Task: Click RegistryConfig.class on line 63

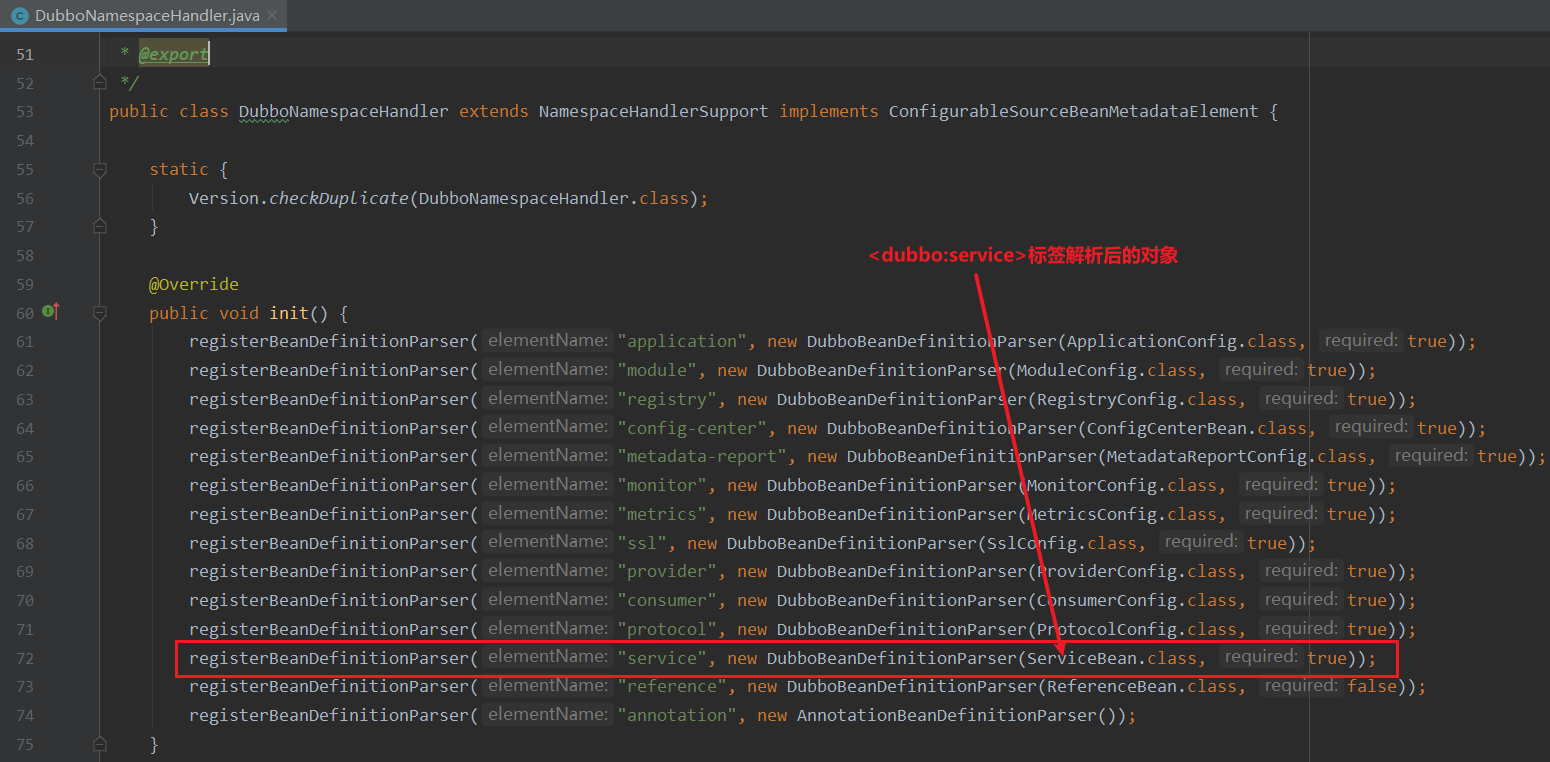Action: point(1137,399)
